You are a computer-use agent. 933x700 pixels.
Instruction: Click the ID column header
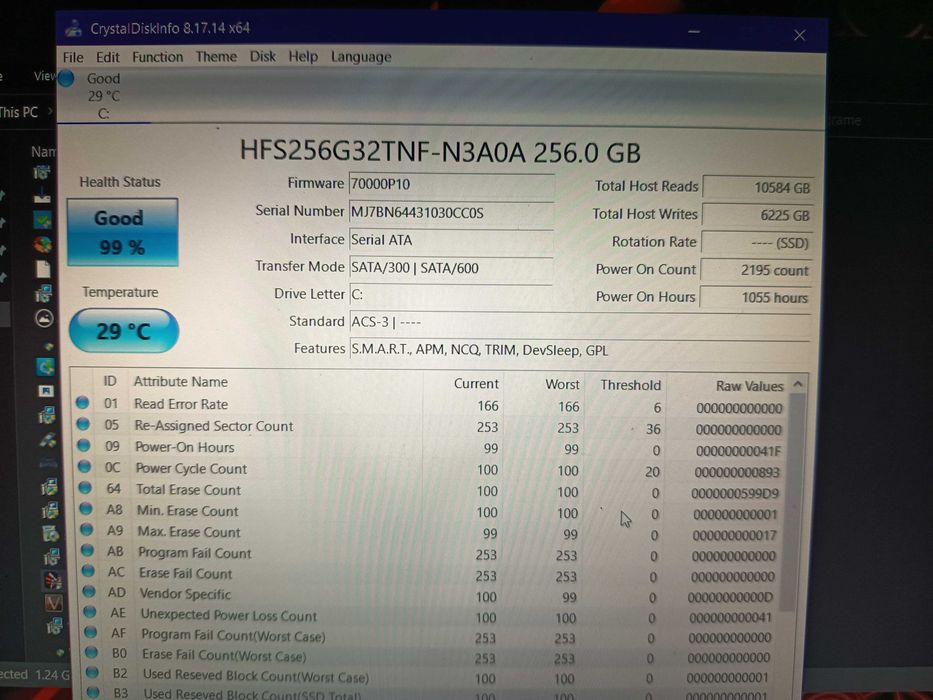(110, 381)
